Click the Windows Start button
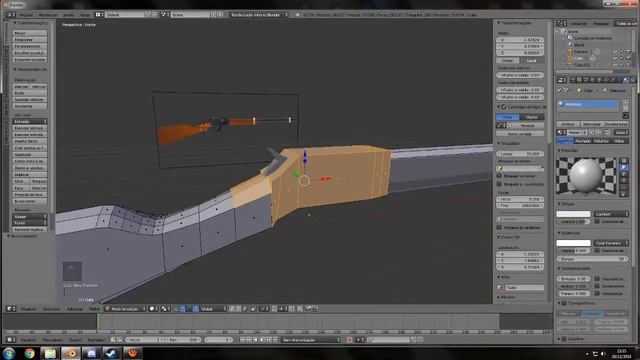The width and height of the screenshot is (640, 360). 9,353
